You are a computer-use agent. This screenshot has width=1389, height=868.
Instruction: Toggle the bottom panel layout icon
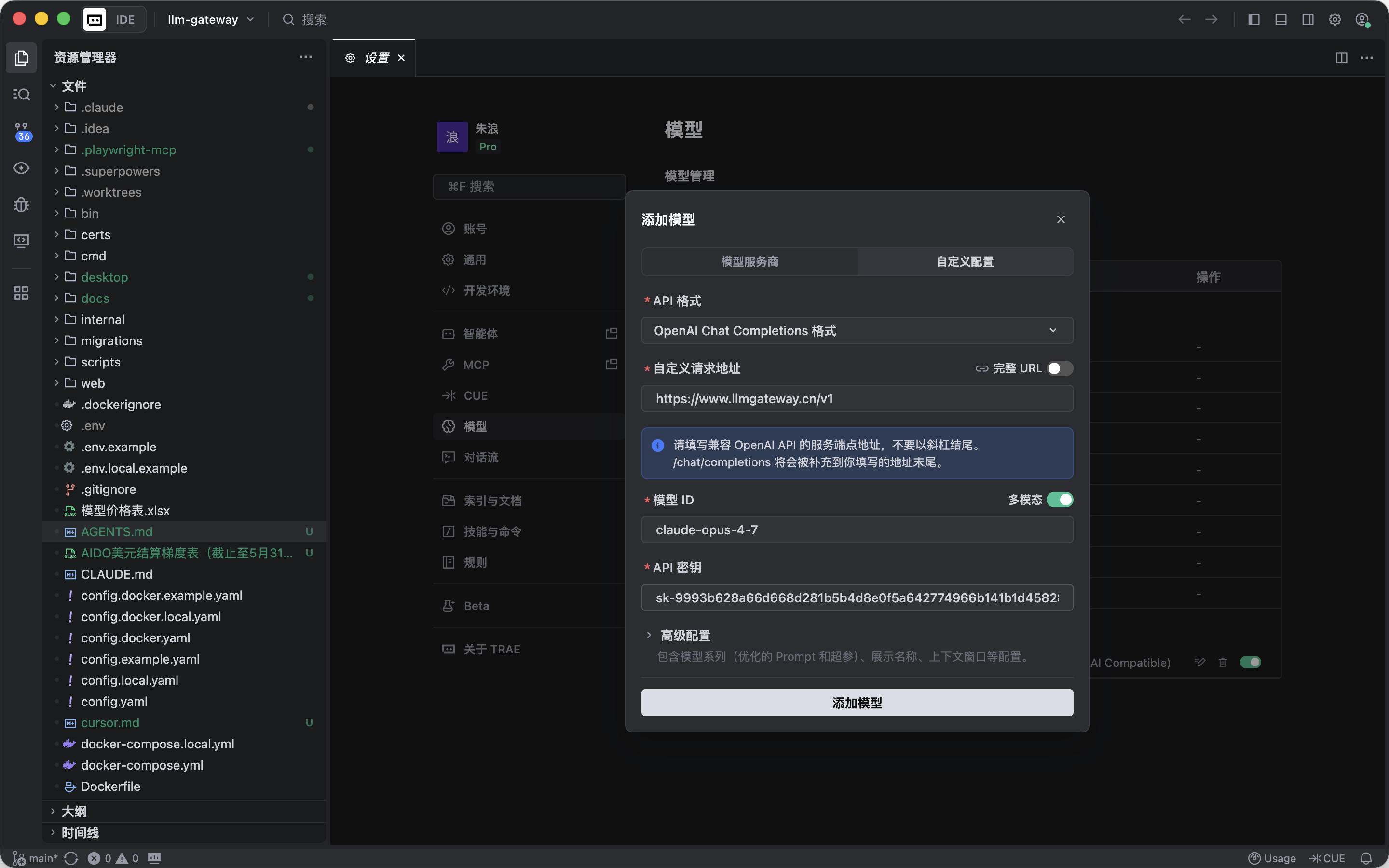[x=1280, y=19]
